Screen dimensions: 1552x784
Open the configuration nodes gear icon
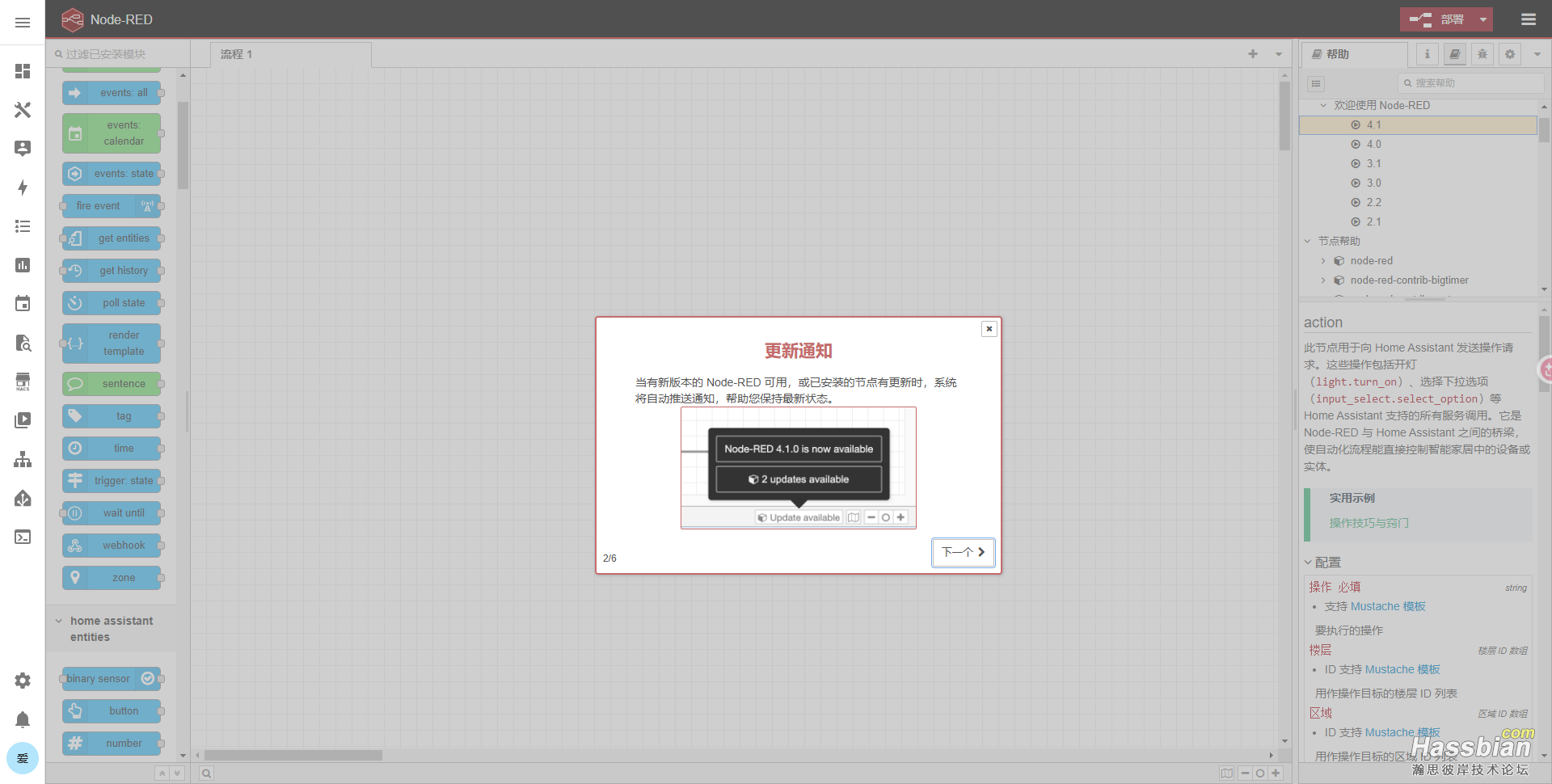click(x=1510, y=54)
